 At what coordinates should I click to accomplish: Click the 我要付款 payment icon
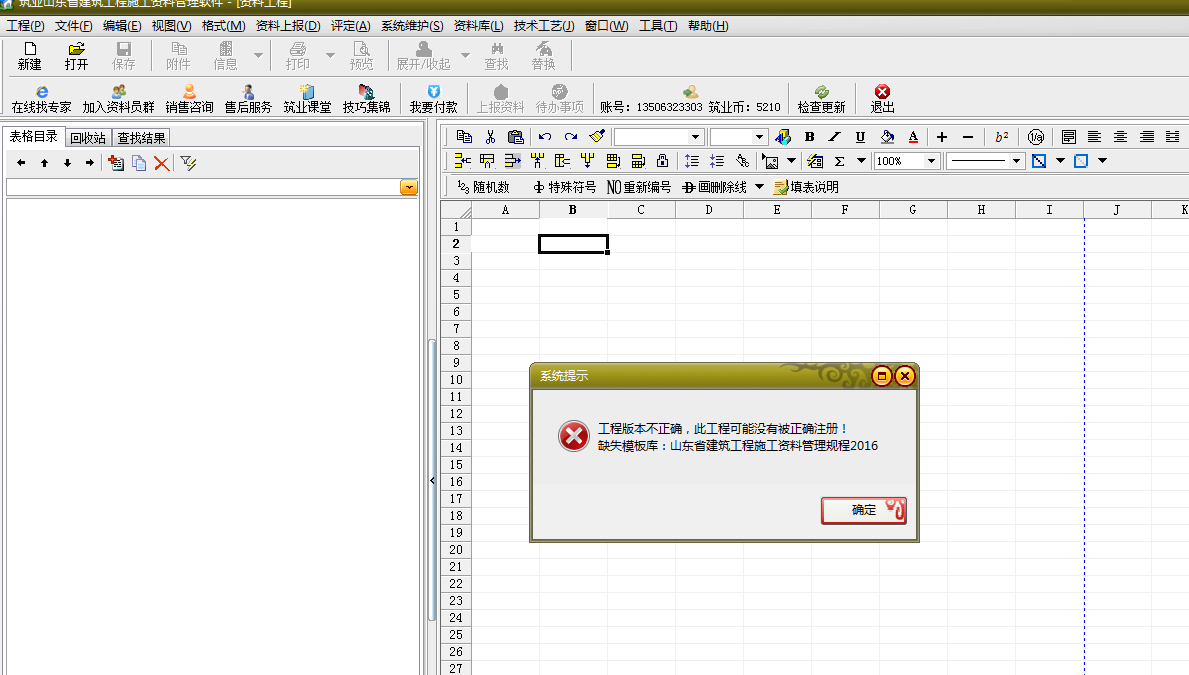click(433, 92)
